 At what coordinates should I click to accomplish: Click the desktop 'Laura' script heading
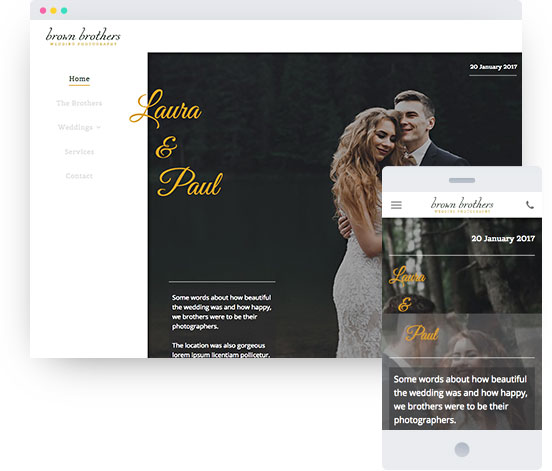pos(165,108)
